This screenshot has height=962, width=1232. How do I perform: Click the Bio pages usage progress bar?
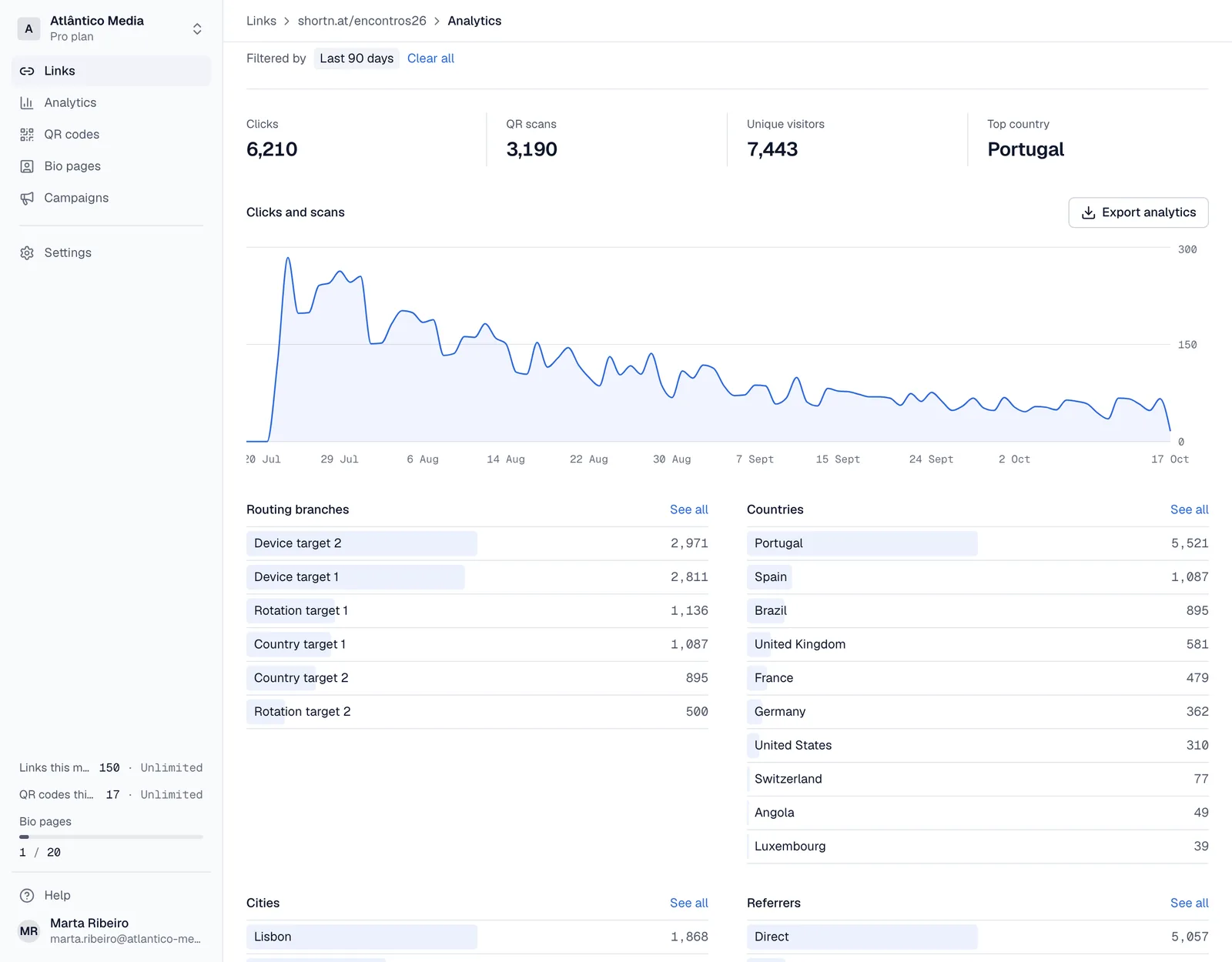pyautogui.click(x=111, y=837)
